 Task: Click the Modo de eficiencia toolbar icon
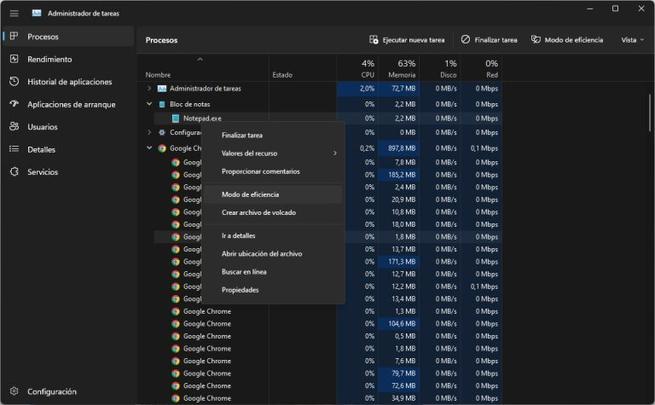click(536, 40)
